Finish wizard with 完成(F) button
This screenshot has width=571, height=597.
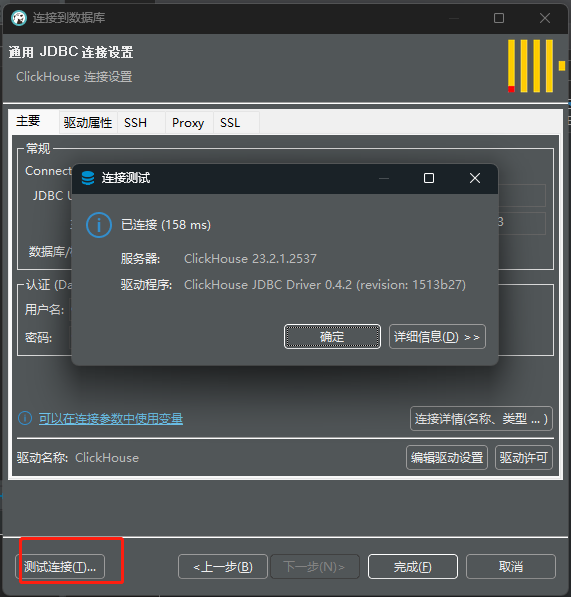[x=413, y=567]
